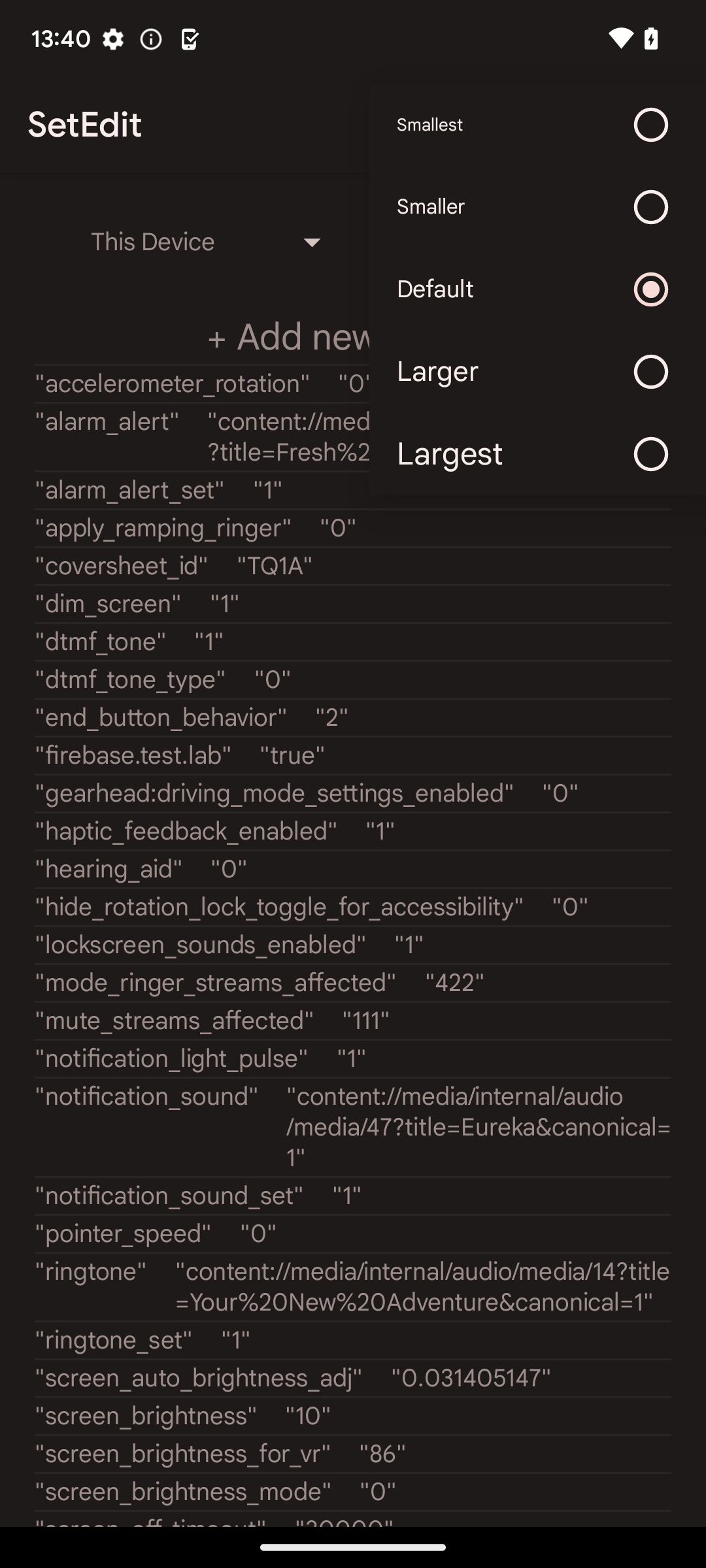706x1568 pixels.
Task: Select the ringtone setting row
Action: [353, 1286]
